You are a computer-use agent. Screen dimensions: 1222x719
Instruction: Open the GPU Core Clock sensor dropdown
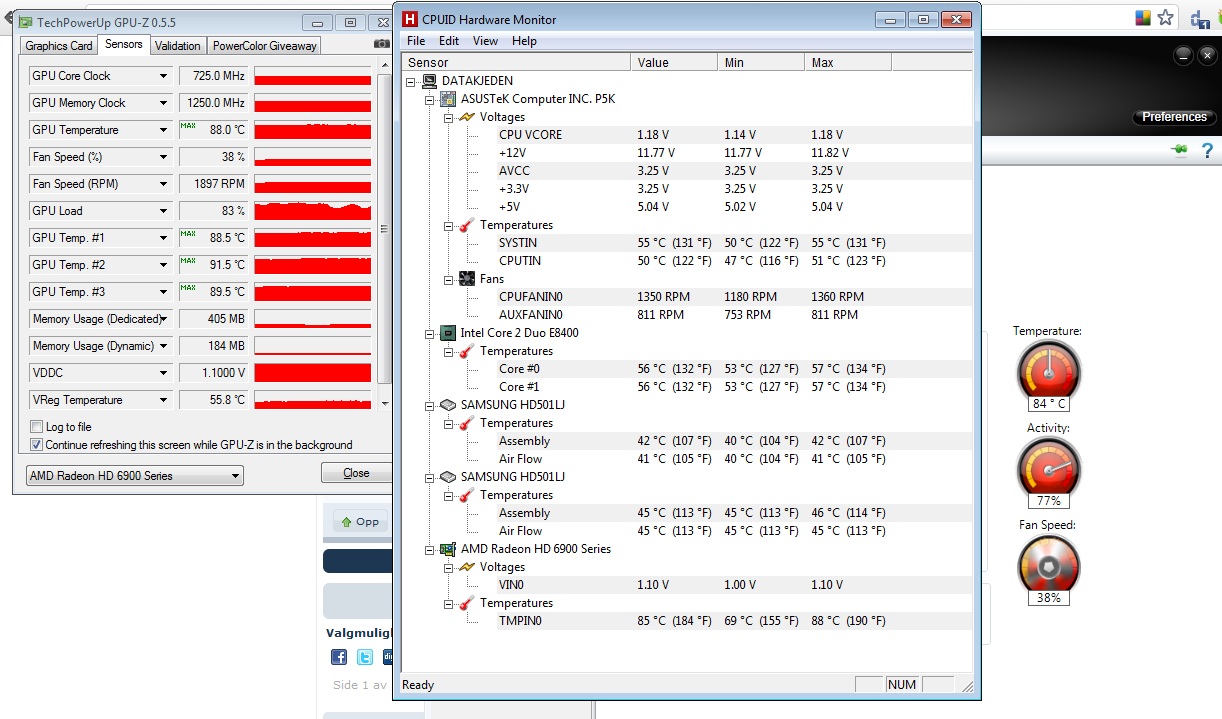[x=163, y=76]
